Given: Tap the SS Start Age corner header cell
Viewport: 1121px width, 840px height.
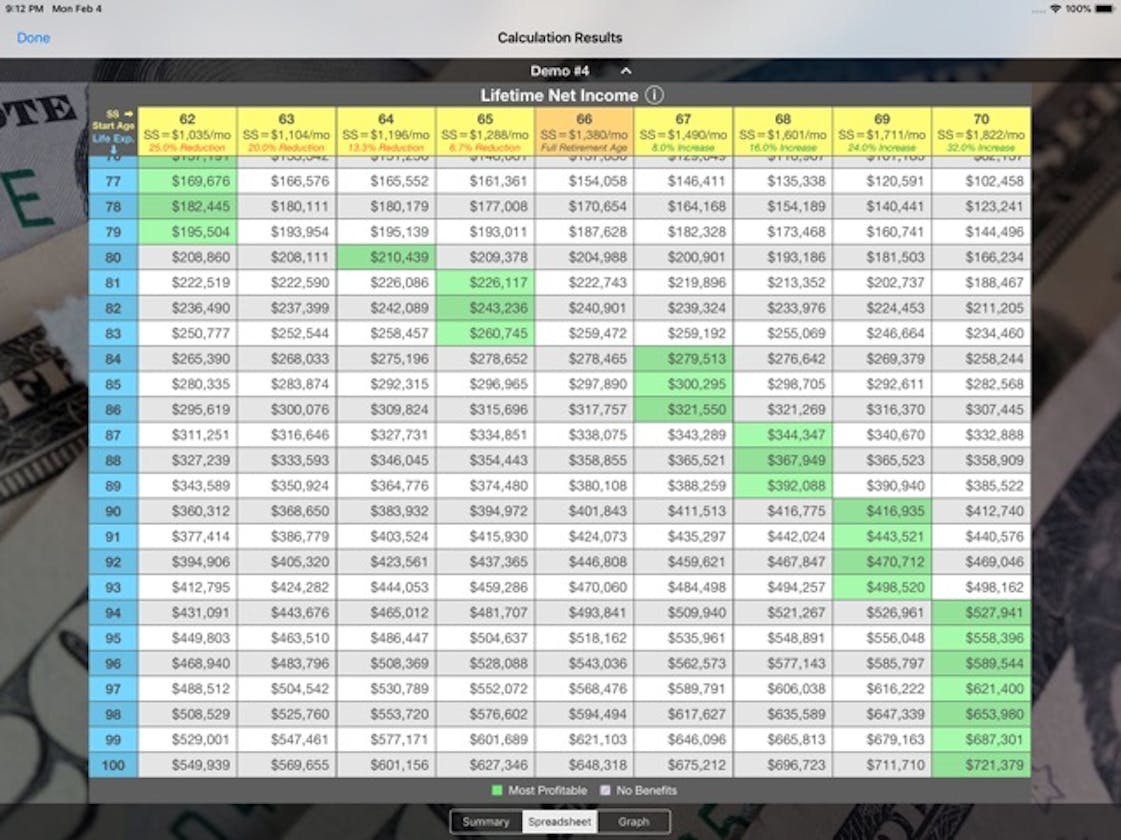Looking at the screenshot, I should pos(112,127).
